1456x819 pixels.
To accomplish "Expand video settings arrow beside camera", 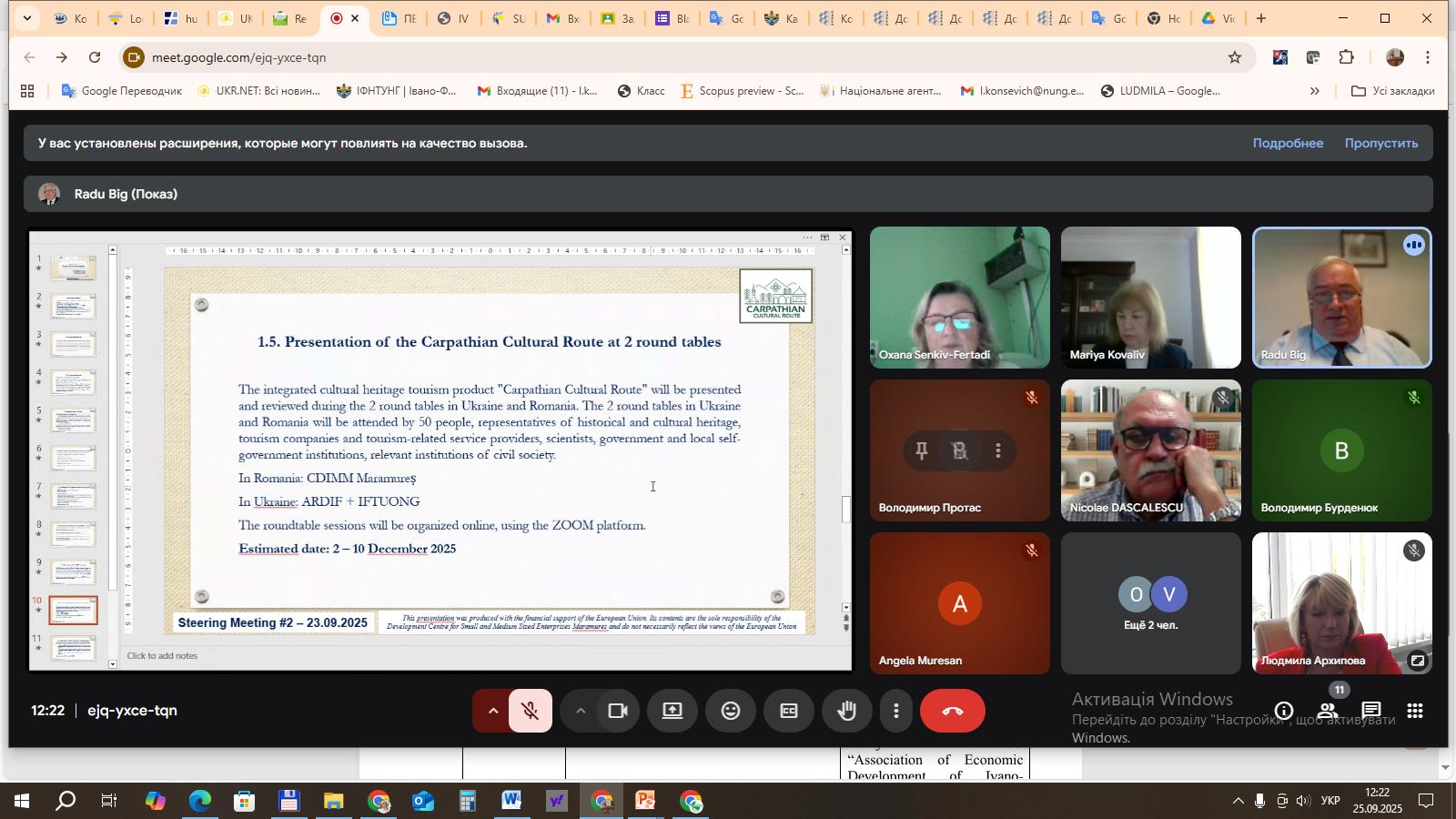I will 580,712.
